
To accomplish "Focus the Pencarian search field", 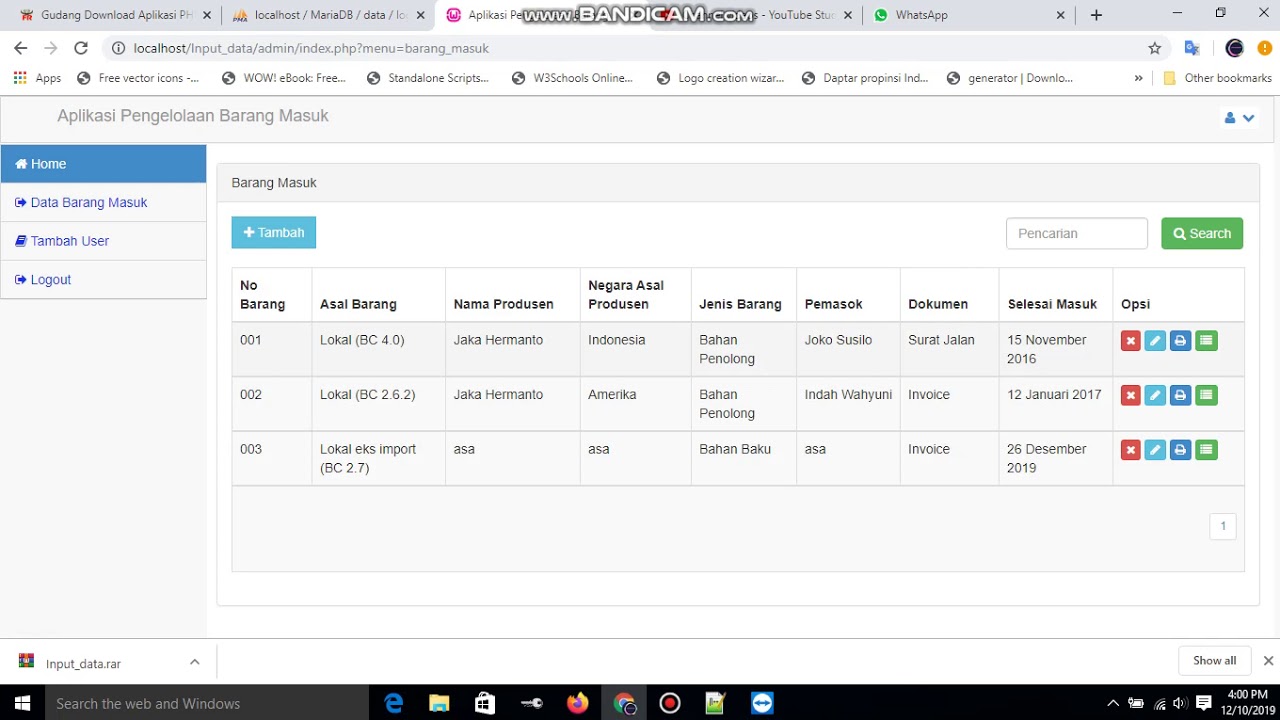I will click(x=1077, y=233).
